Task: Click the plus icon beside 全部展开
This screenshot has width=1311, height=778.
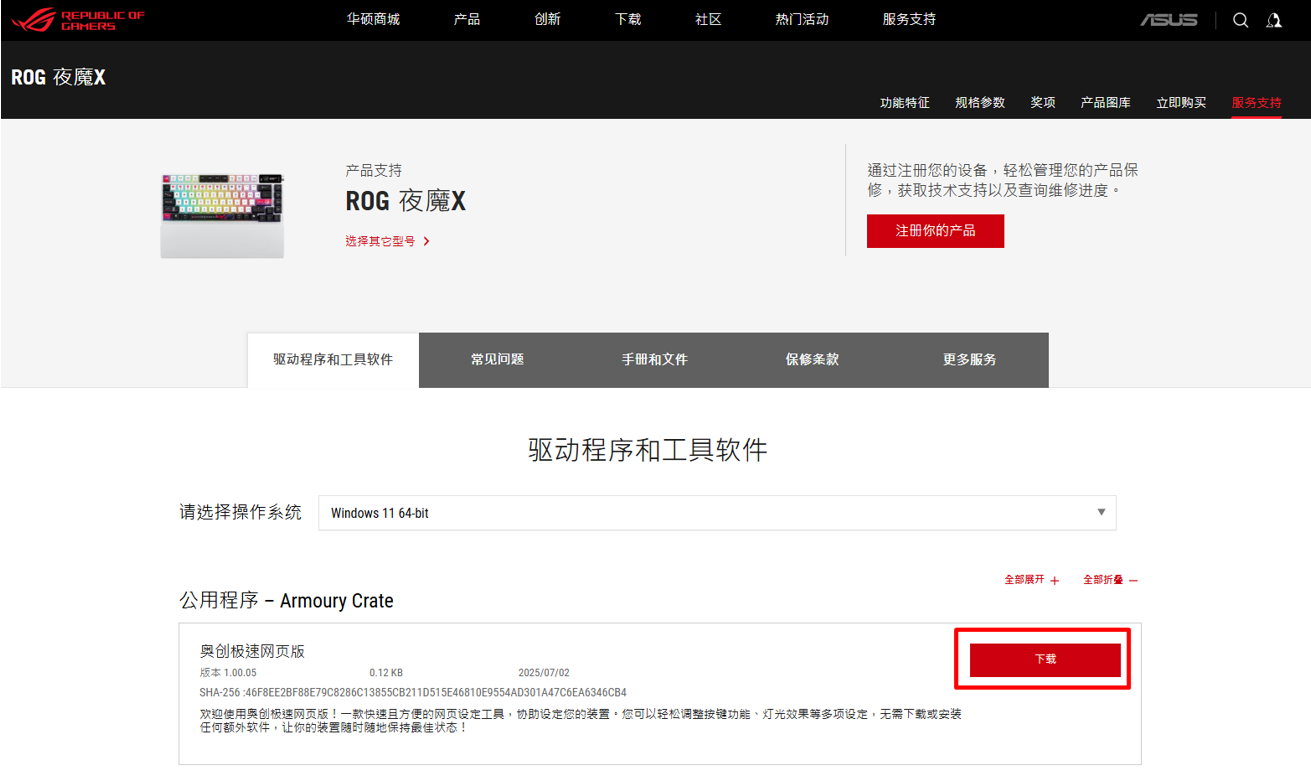Action: (x=1055, y=580)
